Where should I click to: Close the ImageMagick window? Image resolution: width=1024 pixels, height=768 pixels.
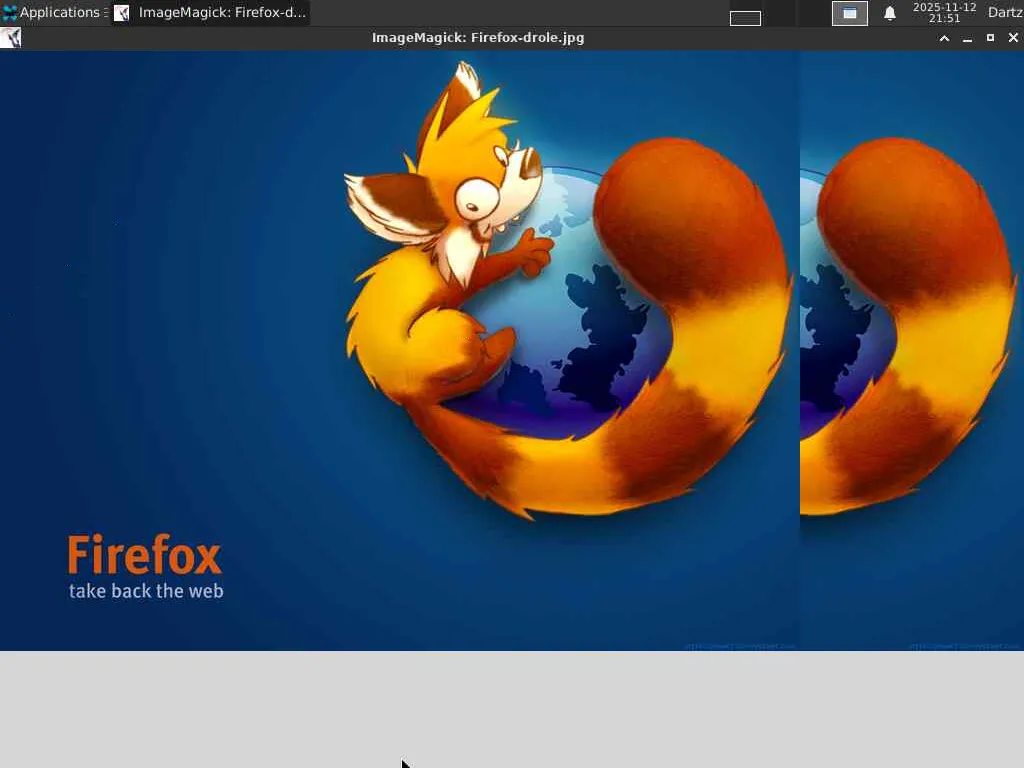[x=1013, y=38]
